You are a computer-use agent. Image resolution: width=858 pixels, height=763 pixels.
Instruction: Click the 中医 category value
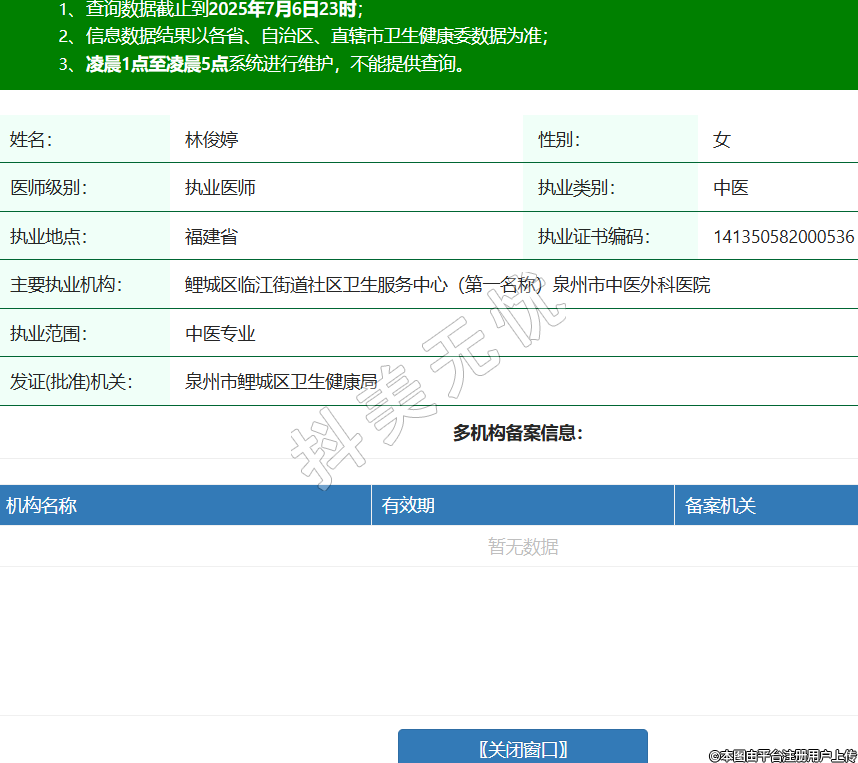[x=730, y=188]
